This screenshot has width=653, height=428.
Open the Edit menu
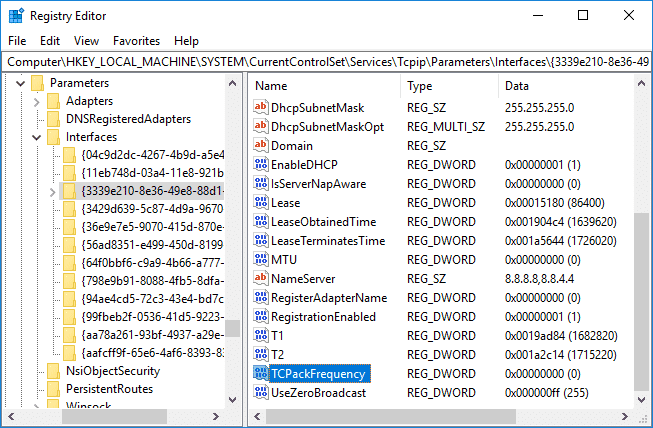(50, 41)
